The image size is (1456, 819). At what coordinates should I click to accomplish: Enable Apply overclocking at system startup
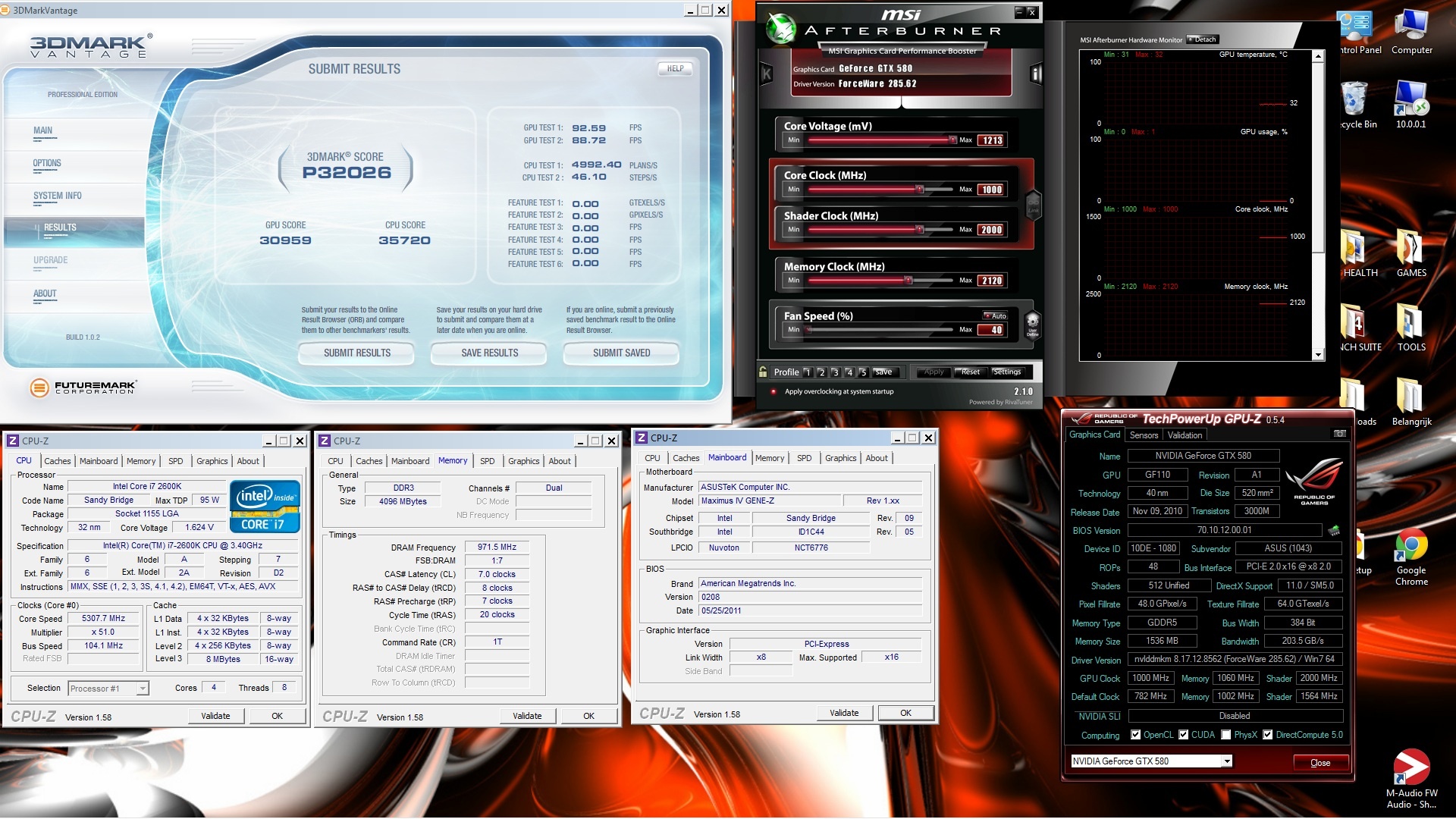tap(773, 391)
